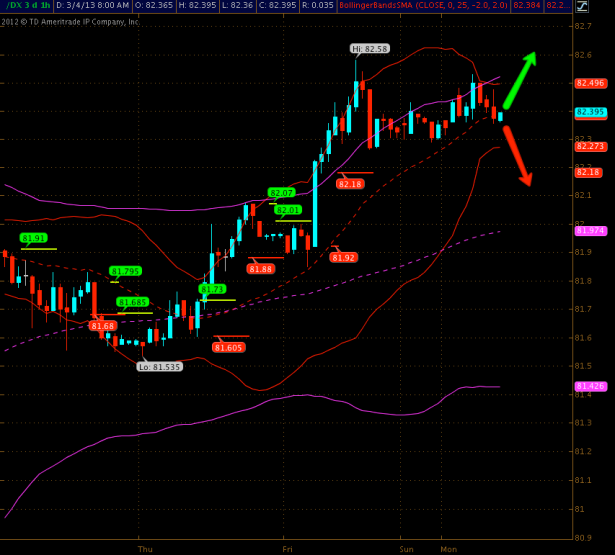
Task: Click the Fri label on time axis
Action: pyautogui.click(x=288, y=549)
